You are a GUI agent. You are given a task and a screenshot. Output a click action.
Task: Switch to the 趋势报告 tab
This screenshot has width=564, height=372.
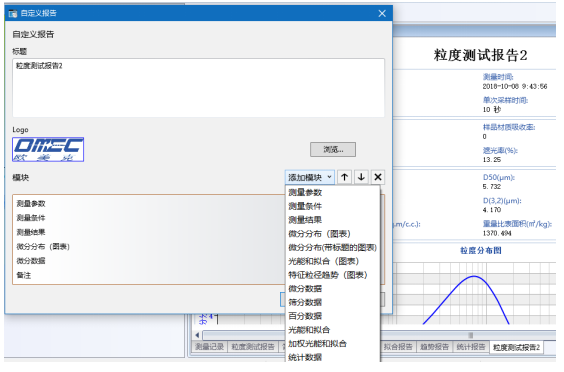tap(435, 347)
